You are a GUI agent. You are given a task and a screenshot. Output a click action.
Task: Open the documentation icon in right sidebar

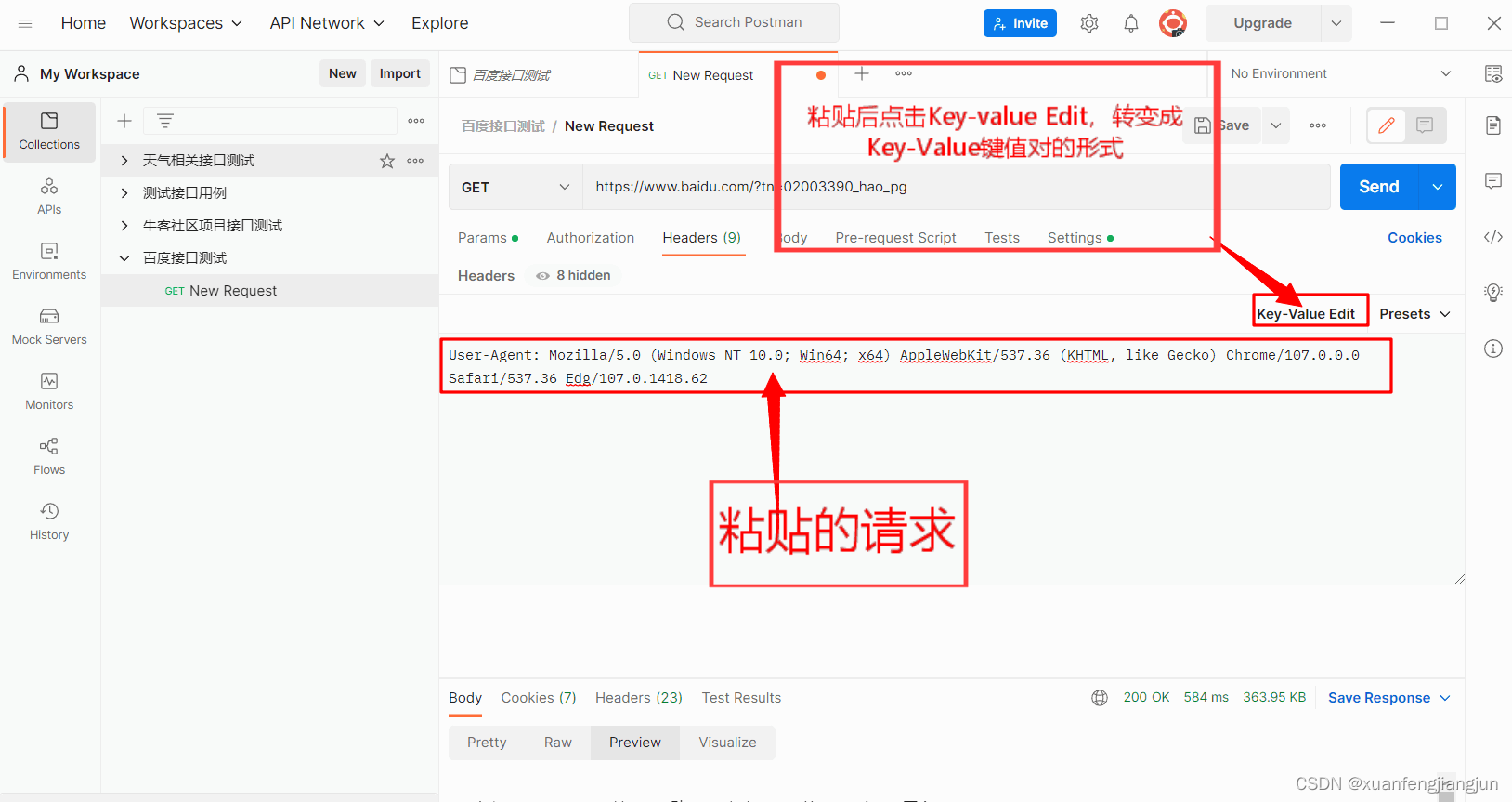[1493, 125]
